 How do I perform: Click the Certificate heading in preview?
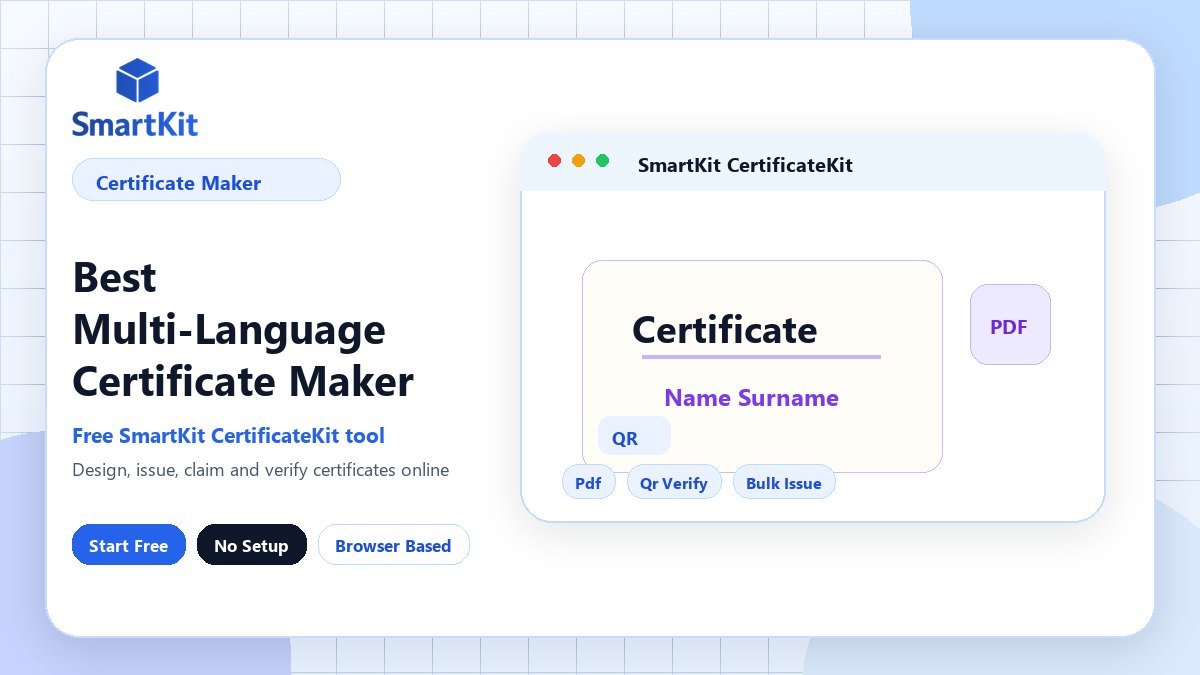pos(725,330)
